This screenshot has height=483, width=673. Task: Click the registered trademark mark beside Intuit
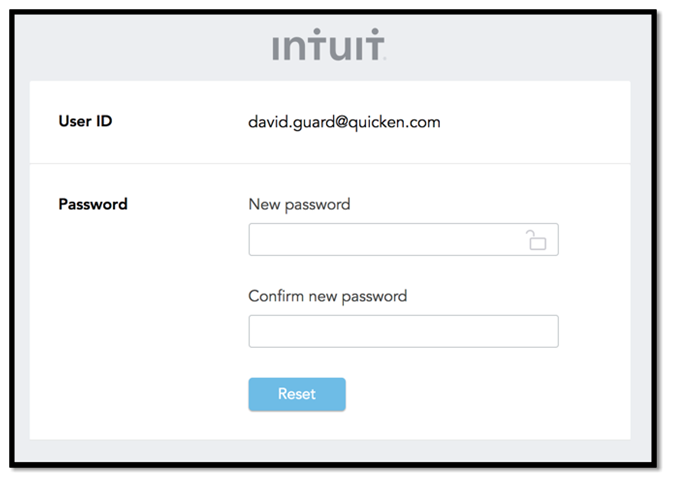(385, 59)
